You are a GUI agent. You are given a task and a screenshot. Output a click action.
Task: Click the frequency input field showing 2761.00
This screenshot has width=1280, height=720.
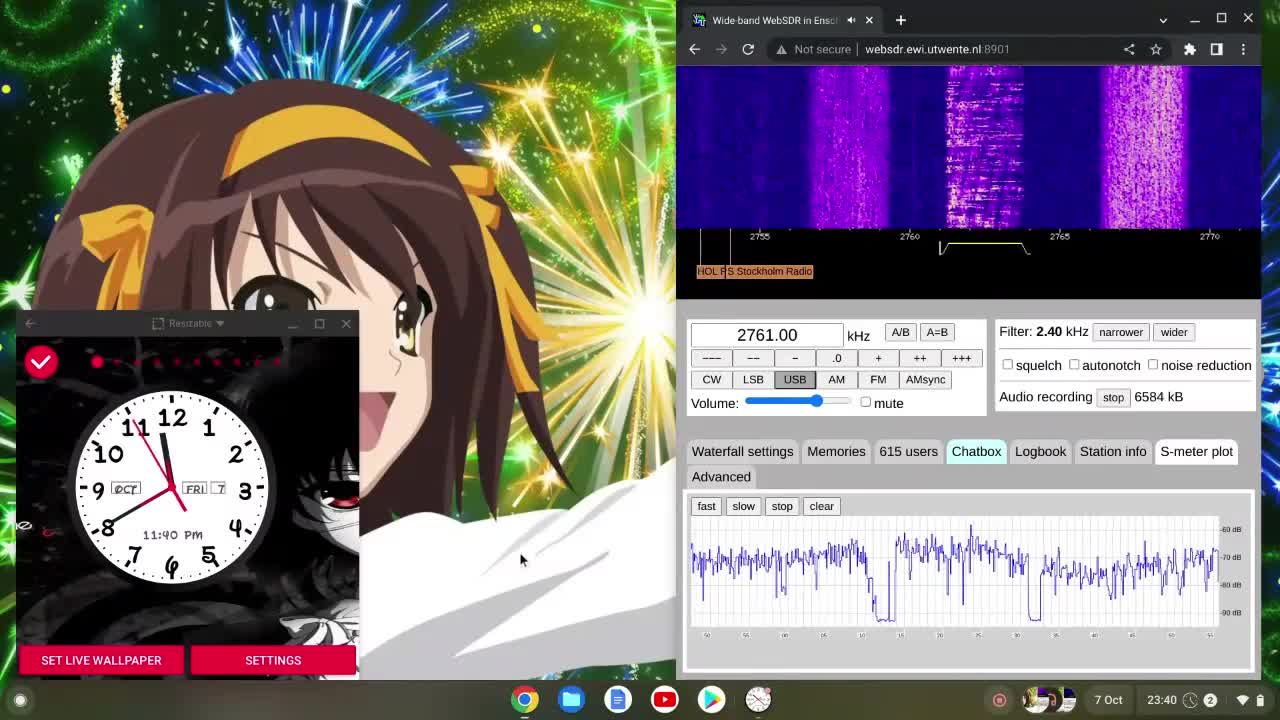[767, 335]
